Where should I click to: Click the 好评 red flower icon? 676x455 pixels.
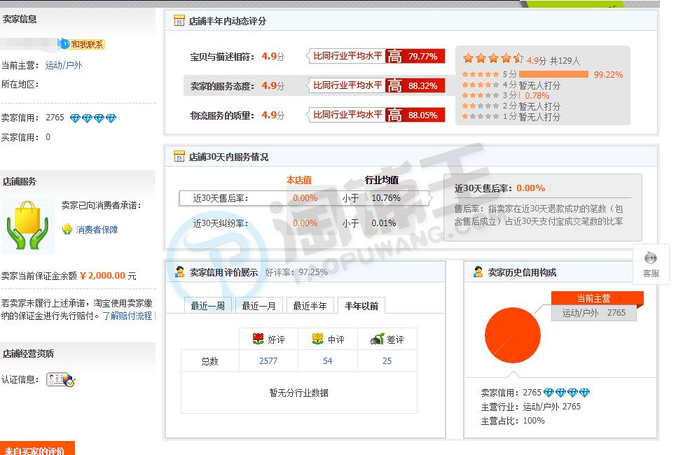(x=257, y=339)
